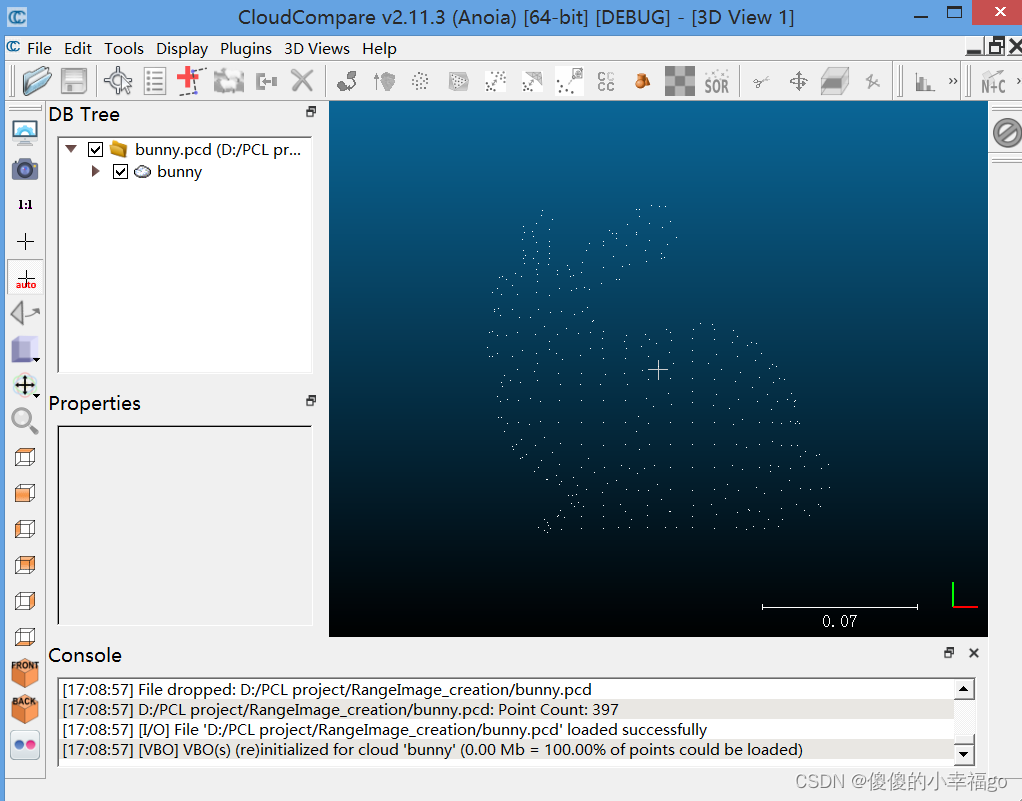Float the Properties panel
1022x801 pixels.
311,400
